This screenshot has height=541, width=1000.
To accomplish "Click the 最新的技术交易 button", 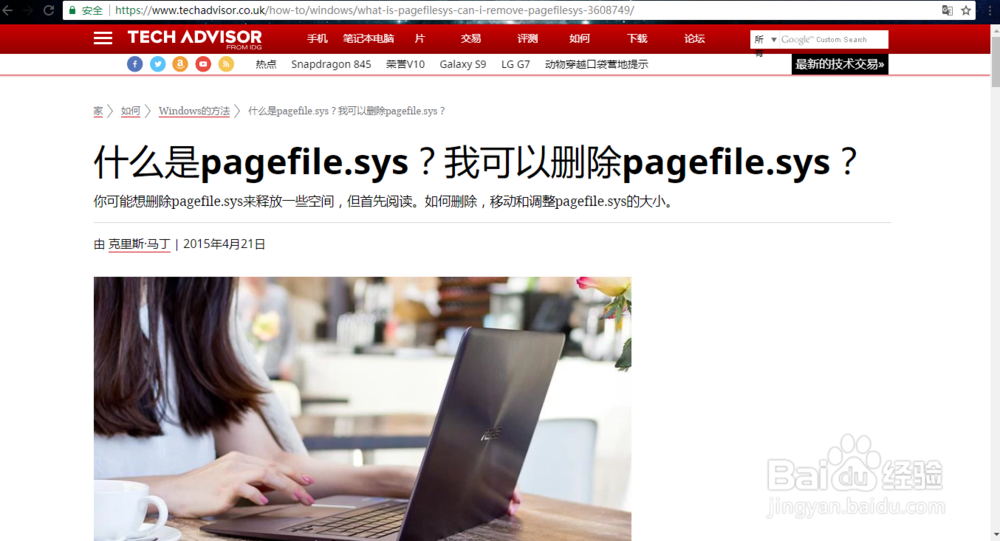I will point(840,64).
